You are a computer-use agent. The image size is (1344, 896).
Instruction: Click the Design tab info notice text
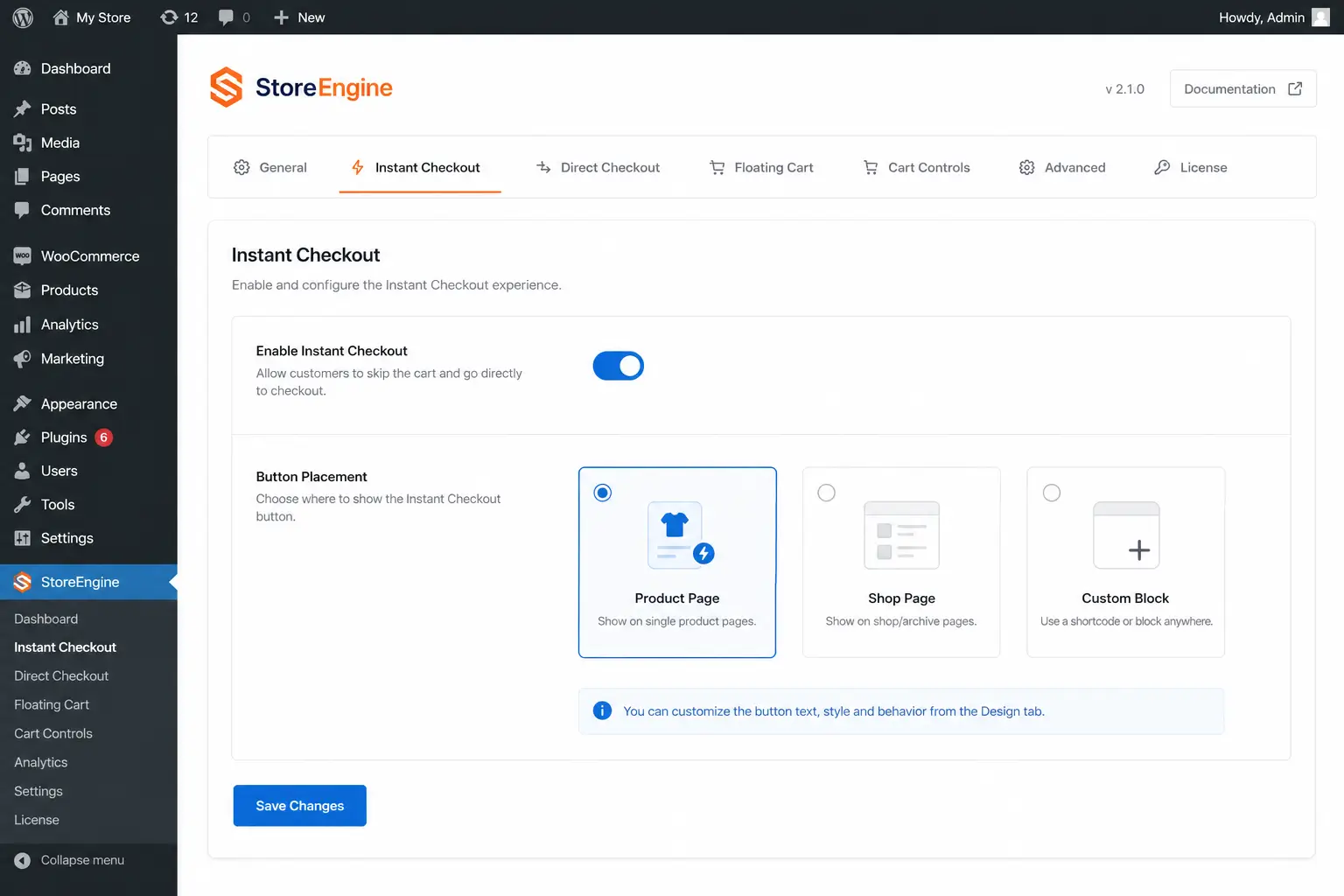(834, 711)
